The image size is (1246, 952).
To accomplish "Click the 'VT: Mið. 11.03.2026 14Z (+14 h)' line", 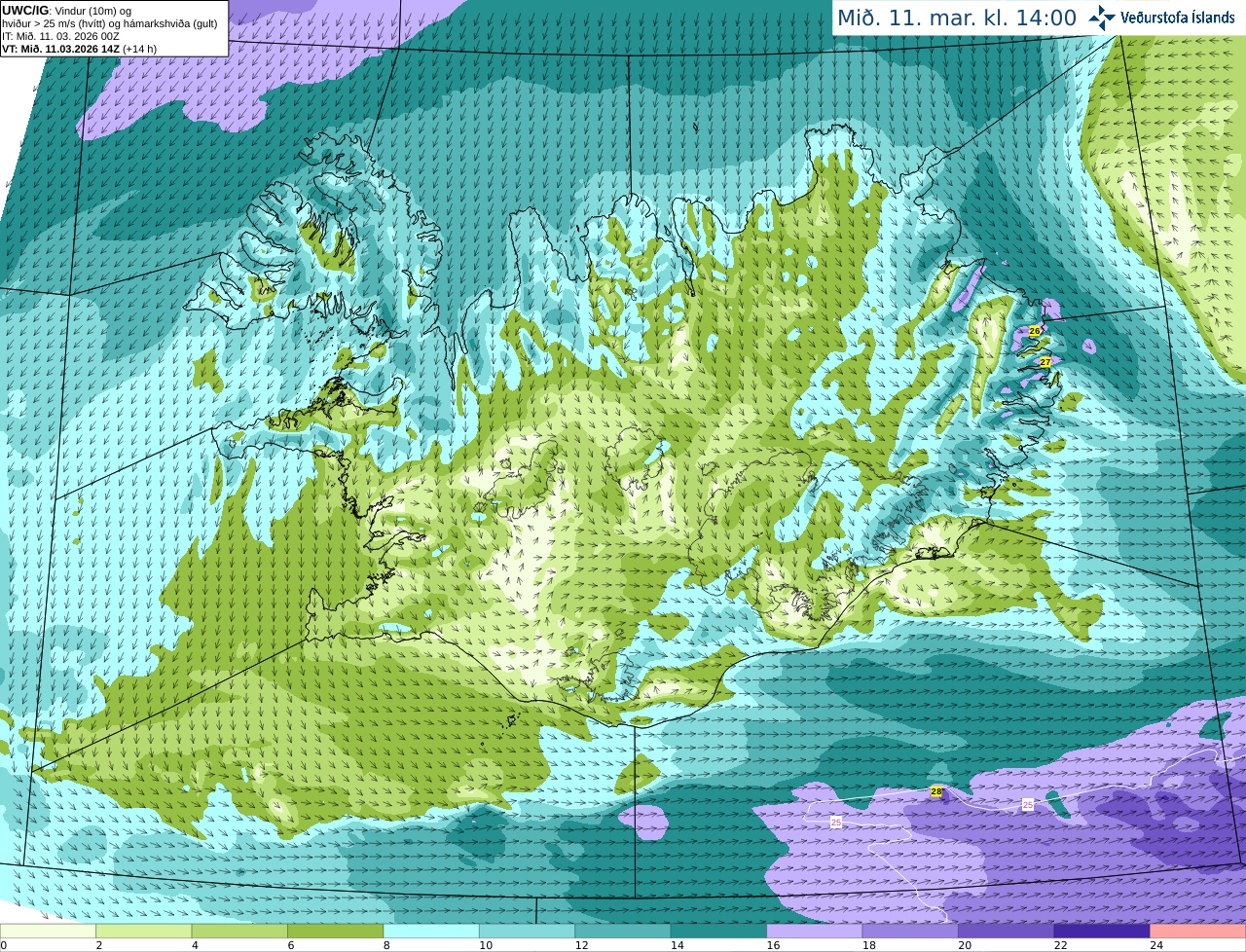I will pyautogui.click(x=79, y=49).
